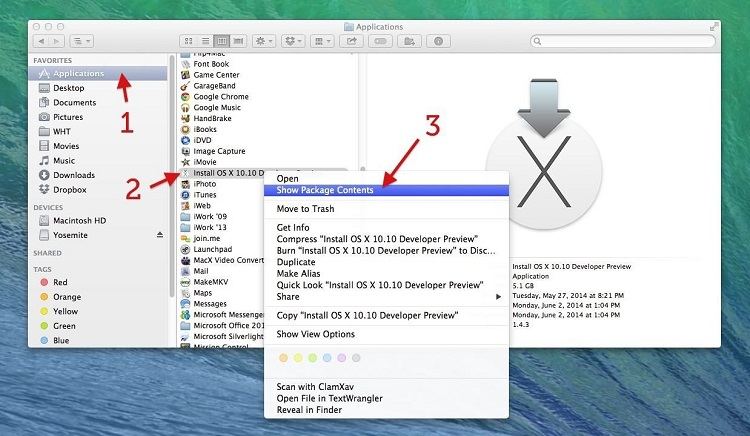Open the Dropbox toolbar dropdown

[x=293, y=41]
